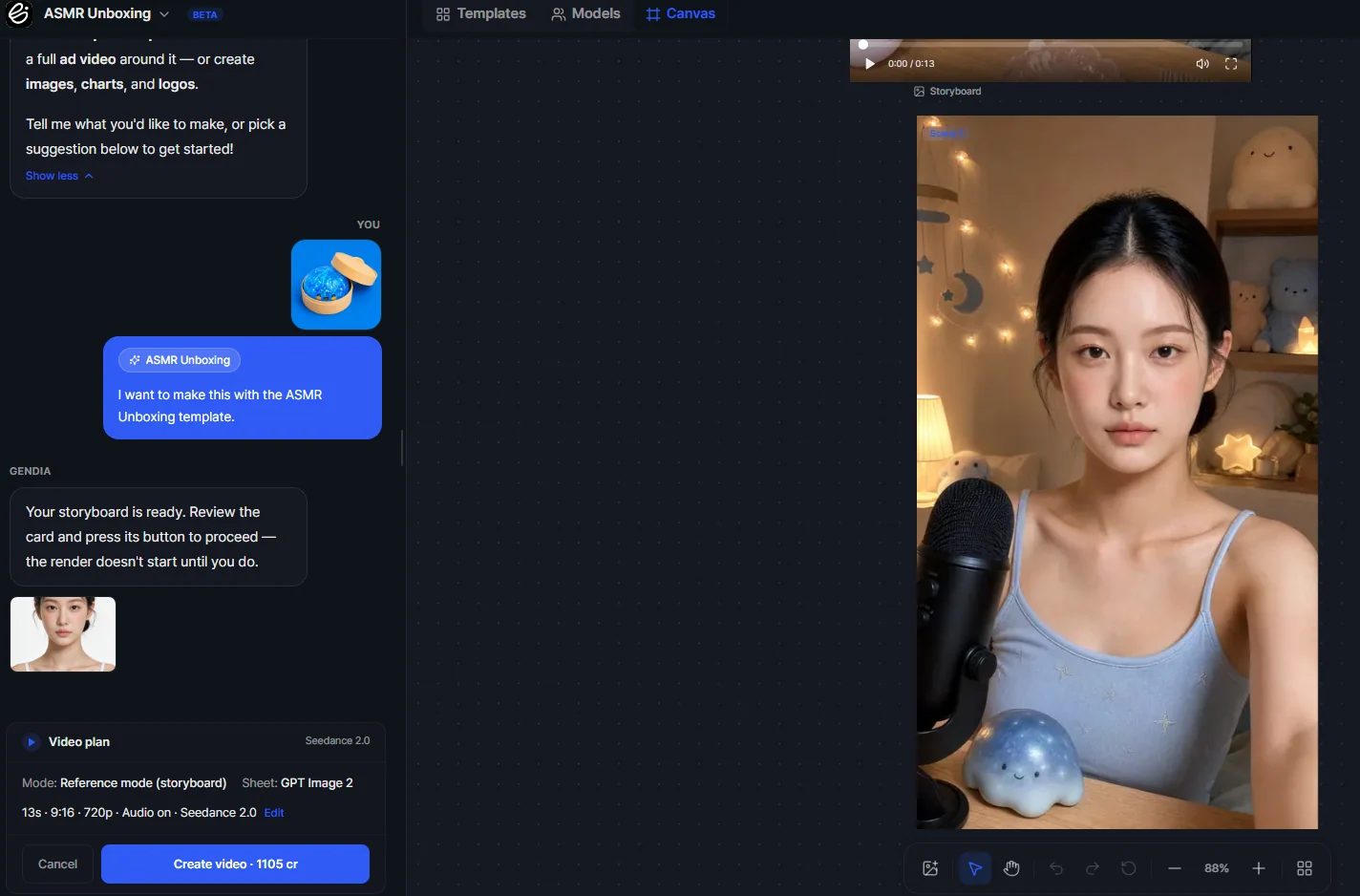Switch to the Templates tab

481,13
